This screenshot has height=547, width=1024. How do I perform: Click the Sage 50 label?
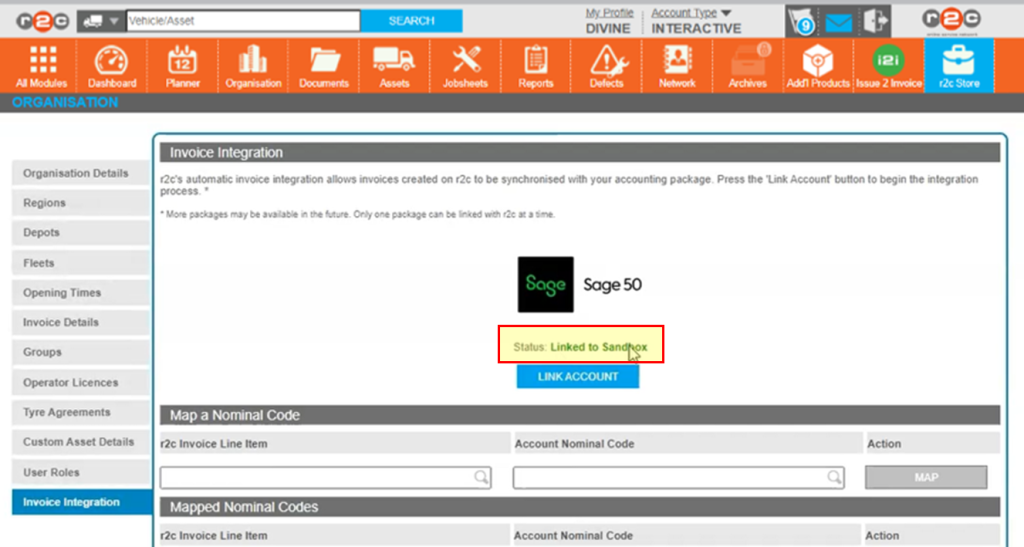pyautogui.click(x=613, y=285)
